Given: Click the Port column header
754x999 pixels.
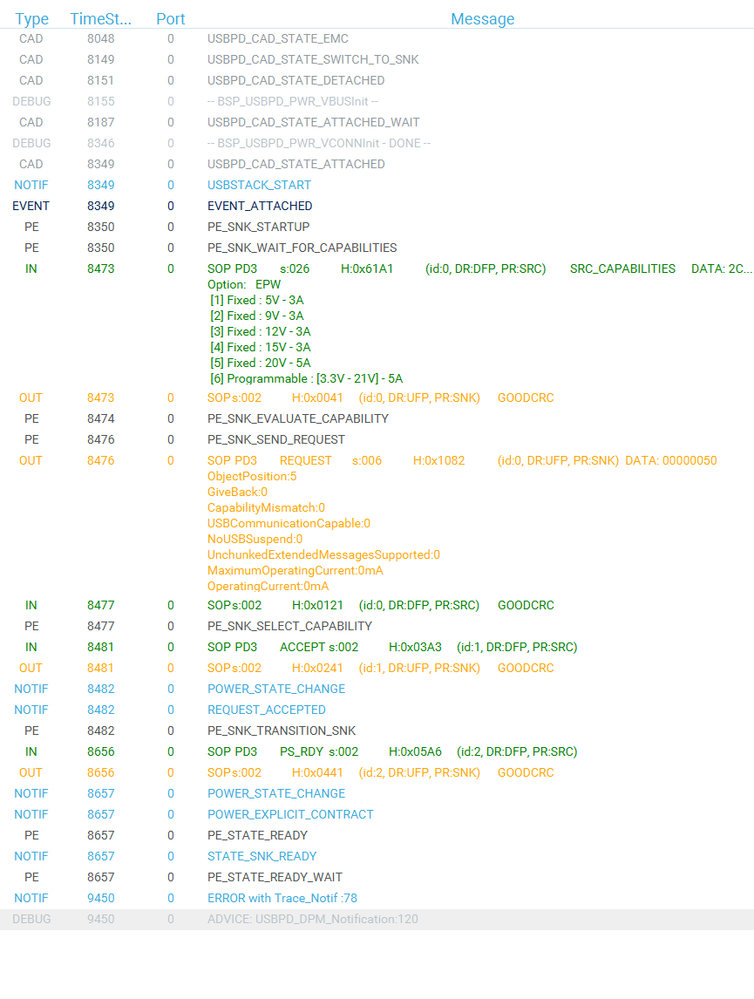Looking at the screenshot, I should click(170, 19).
